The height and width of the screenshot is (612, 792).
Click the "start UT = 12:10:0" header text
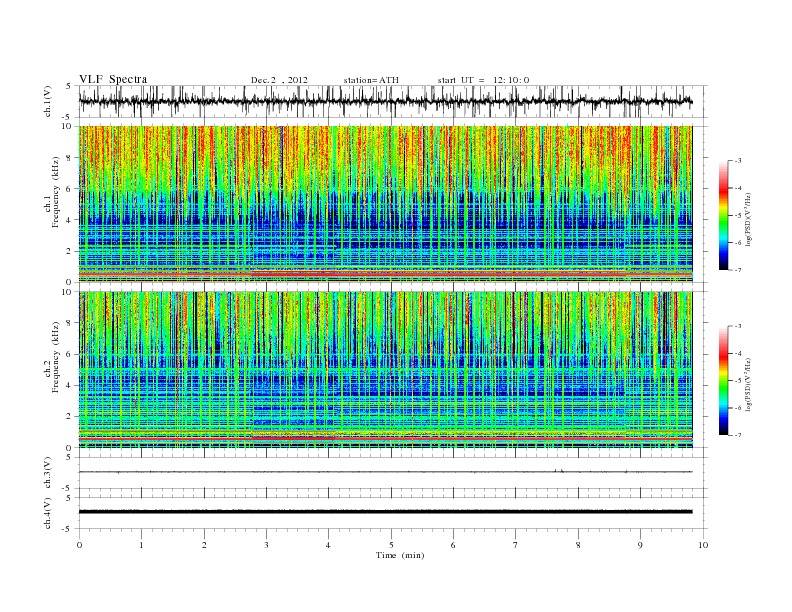point(483,80)
